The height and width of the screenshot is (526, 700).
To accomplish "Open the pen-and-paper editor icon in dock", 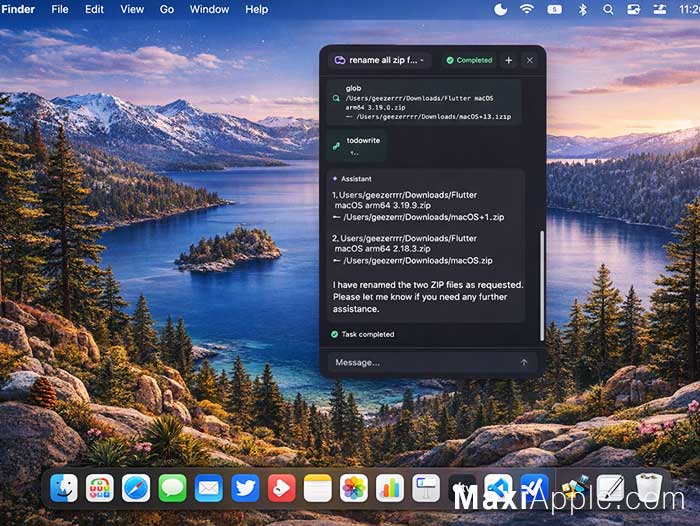I will pos(611,488).
